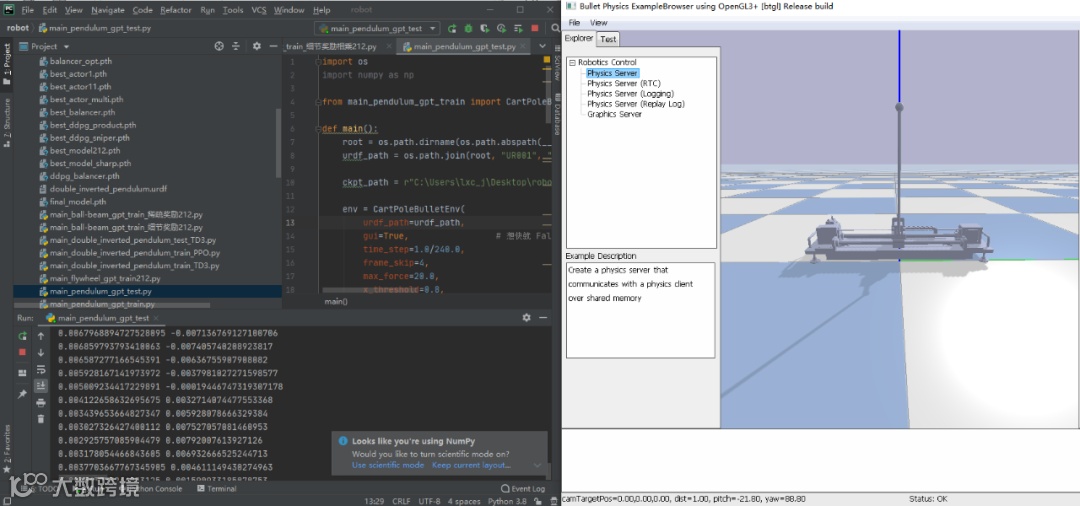1080x506 pixels.
Task: Click the Search Everywhere magnifier icon
Action: (x=555, y=28)
